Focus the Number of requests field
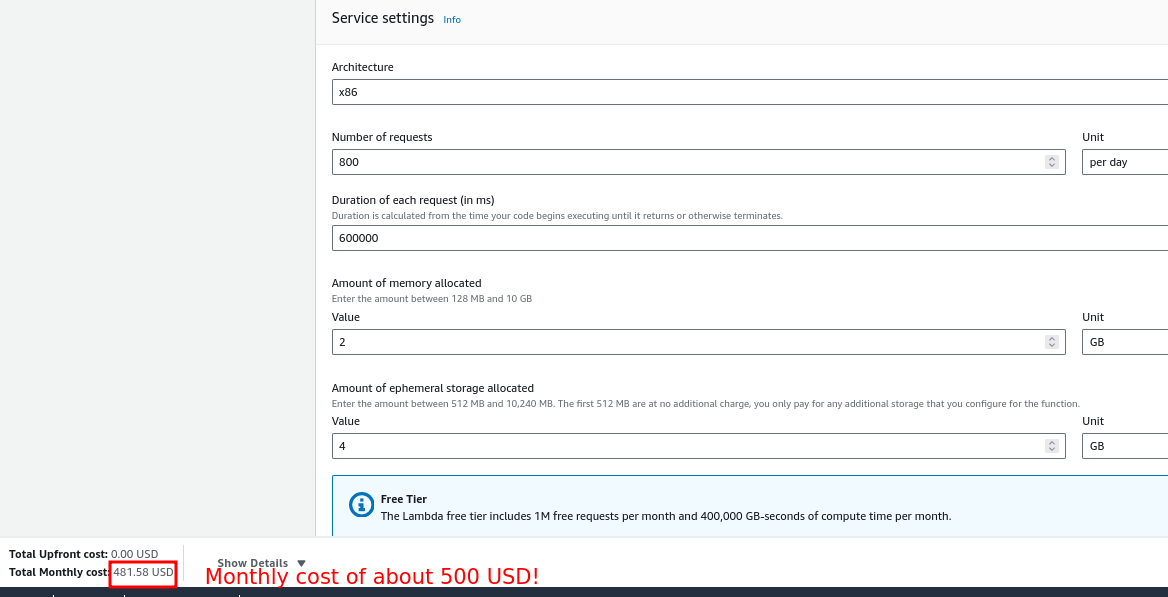 (x=690, y=162)
